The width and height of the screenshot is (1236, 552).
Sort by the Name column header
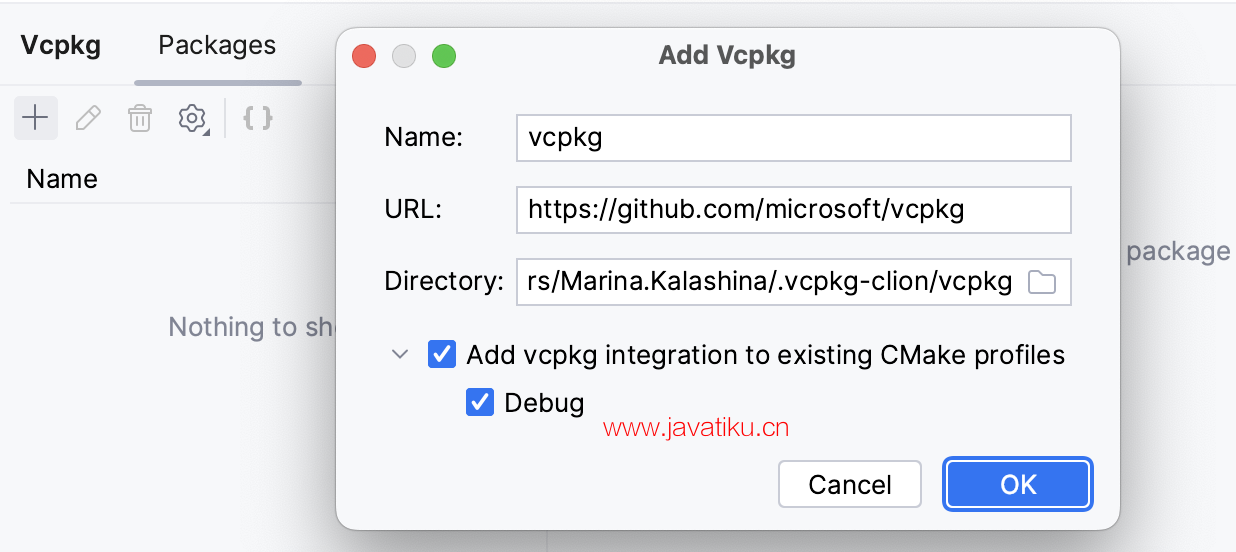[x=62, y=179]
